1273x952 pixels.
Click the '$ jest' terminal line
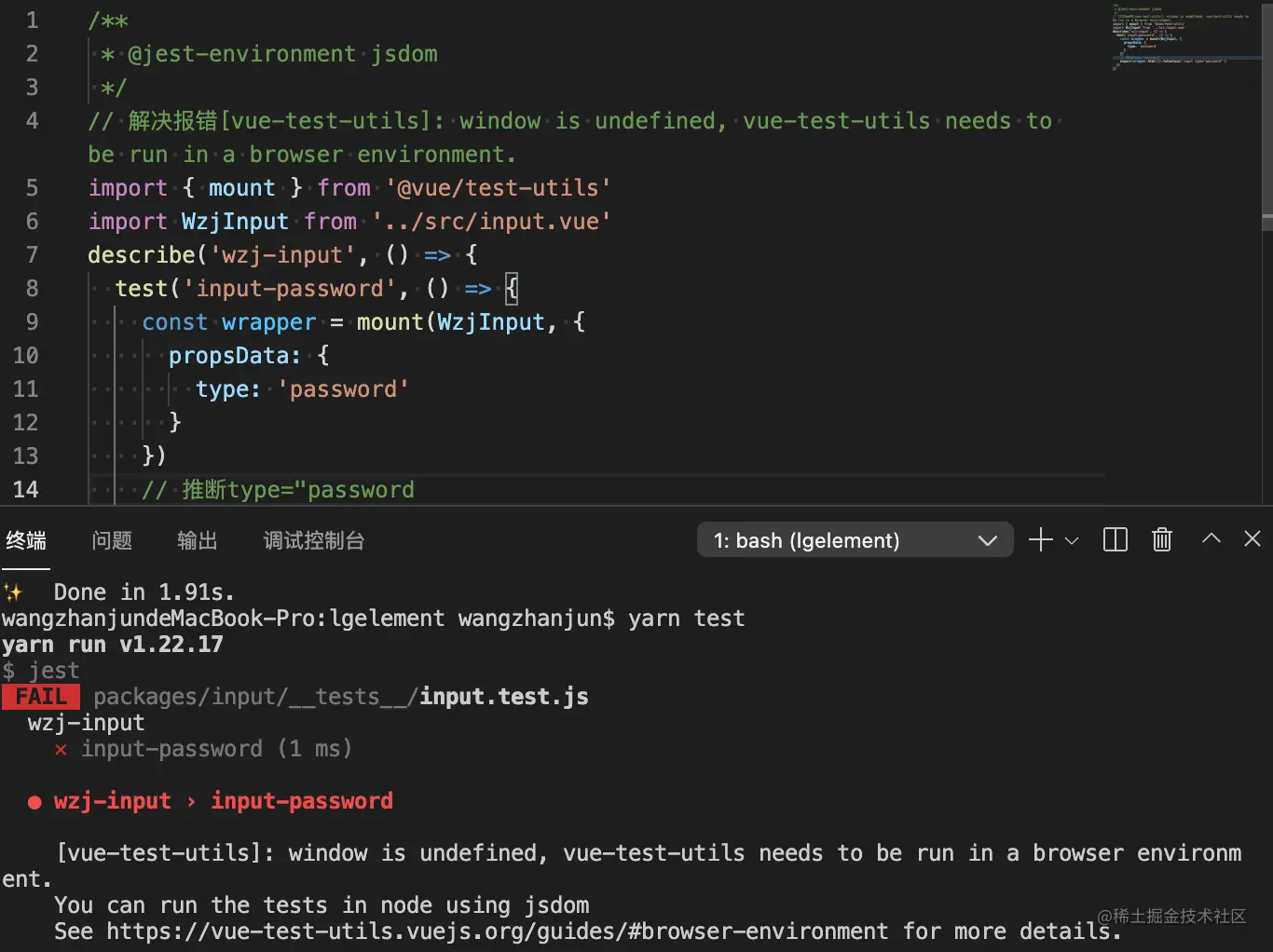pyautogui.click(x=41, y=671)
